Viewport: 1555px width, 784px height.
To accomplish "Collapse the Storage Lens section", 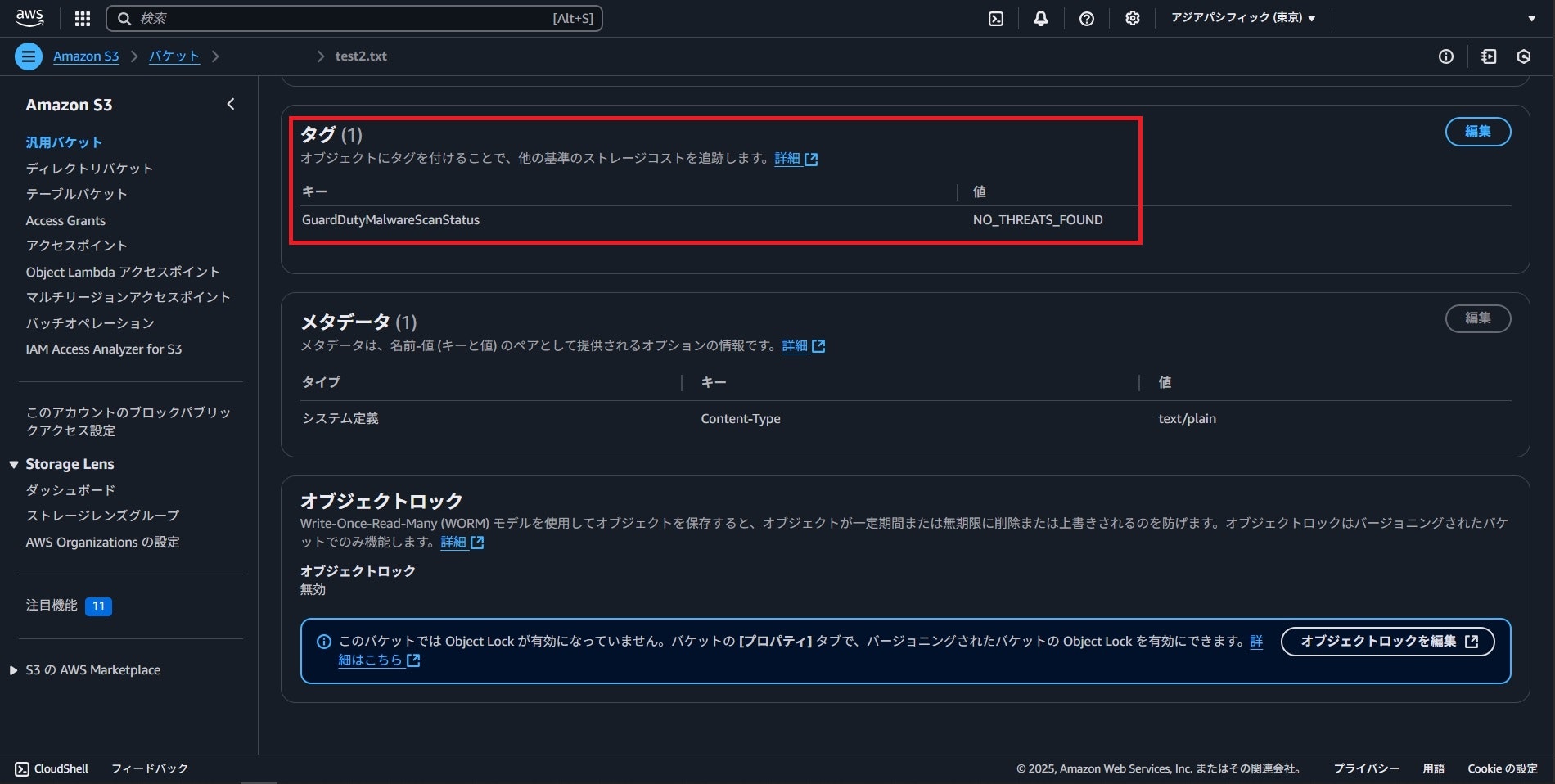I will click(12, 463).
